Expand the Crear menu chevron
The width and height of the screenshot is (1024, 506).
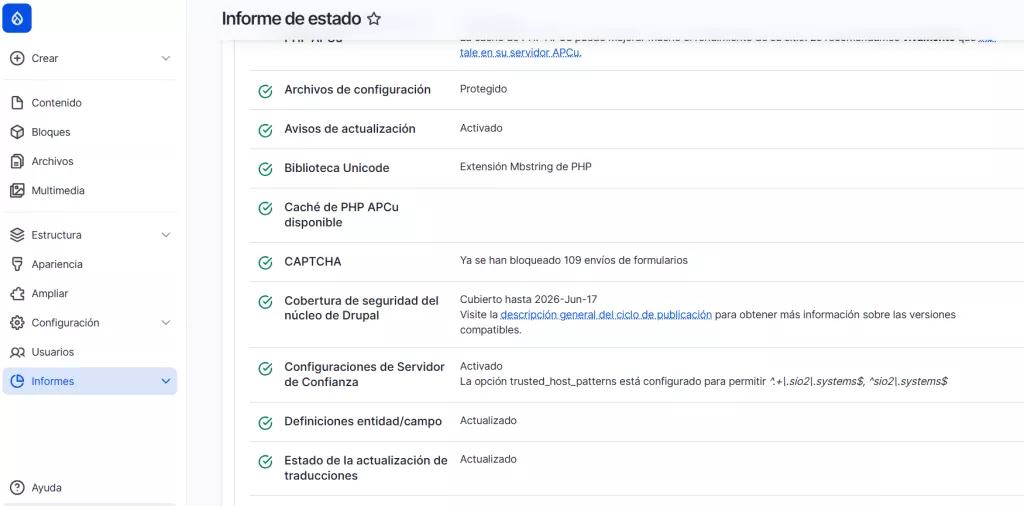(x=166, y=58)
